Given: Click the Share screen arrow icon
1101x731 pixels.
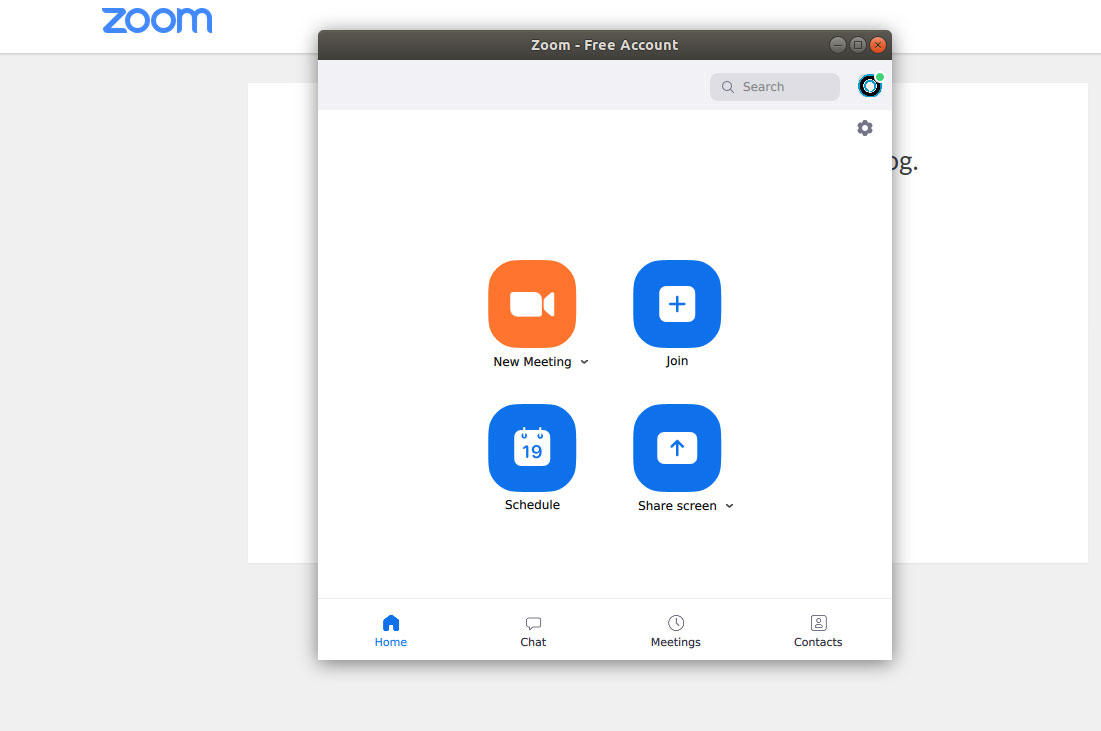Looking at the screenshot, I should point(677,447).
